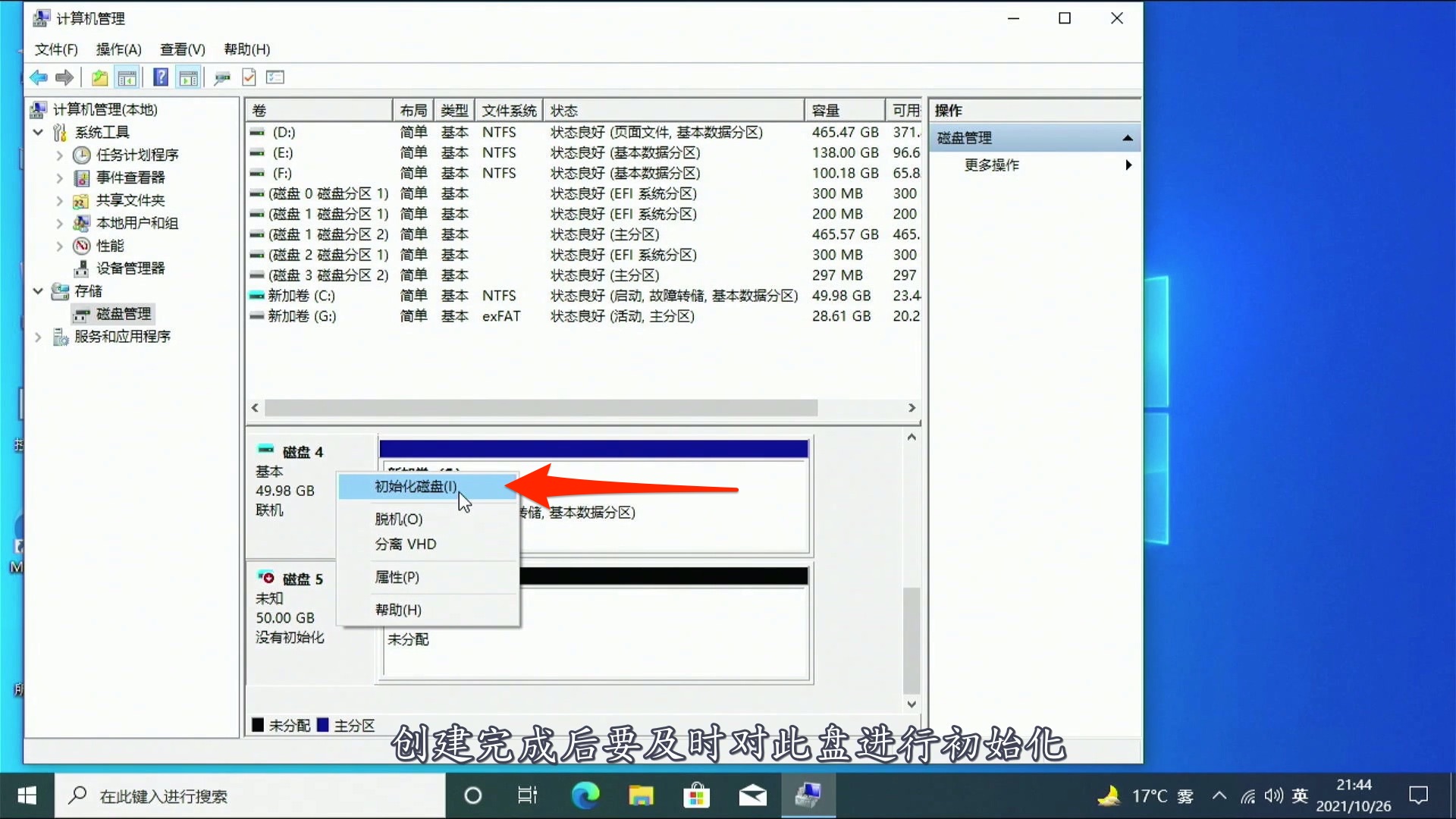Toggle the console tree pane visibility
This screenshot has height=819, width=1456.
[x=127, y=77]
